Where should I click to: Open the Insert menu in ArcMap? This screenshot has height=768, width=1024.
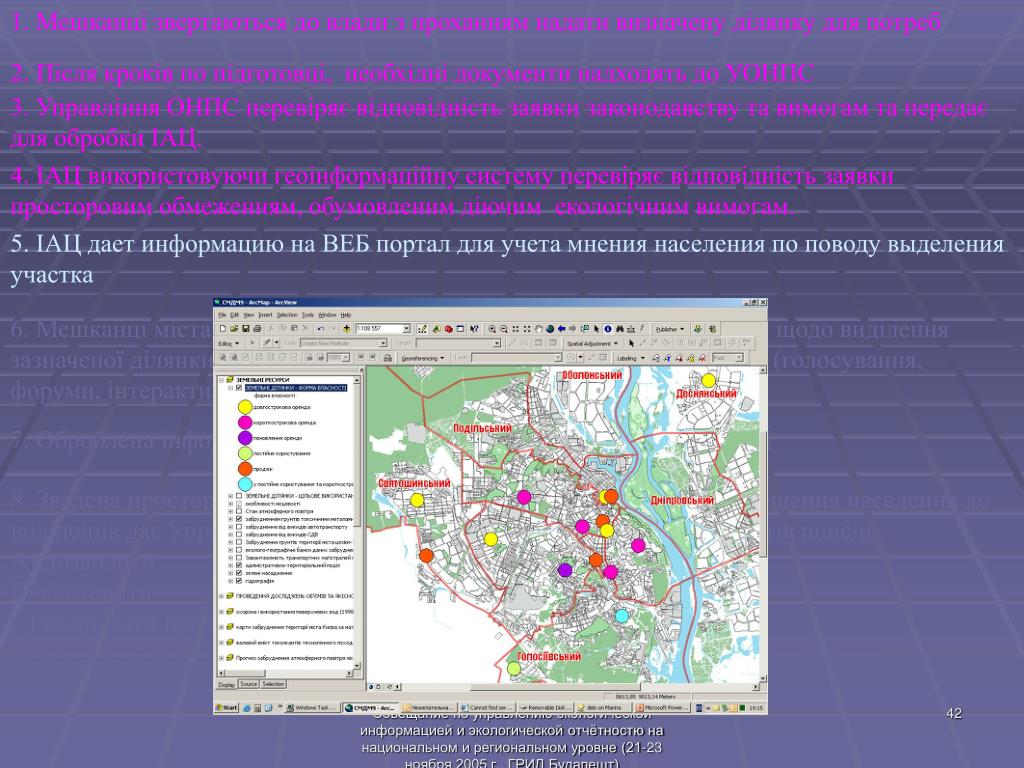pyautogui.click(x=265, y=315)
